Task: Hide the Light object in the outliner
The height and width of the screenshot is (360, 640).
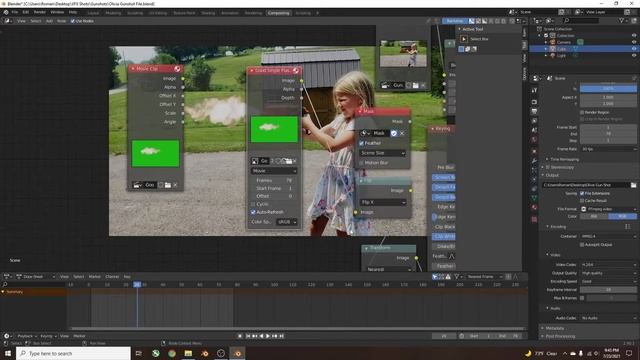Action: pyautogui.click(x=634, y=55)
